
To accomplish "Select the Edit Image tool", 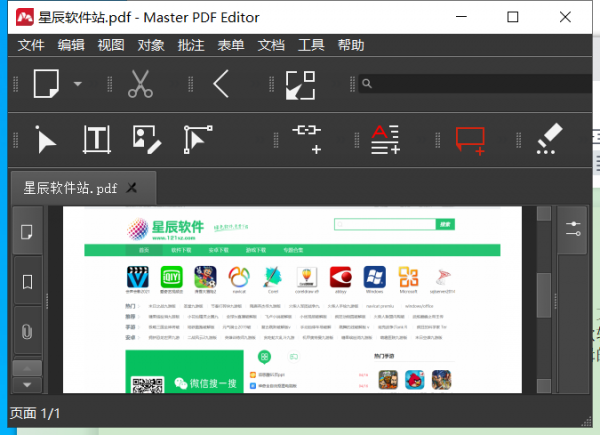I will point(147,140).
